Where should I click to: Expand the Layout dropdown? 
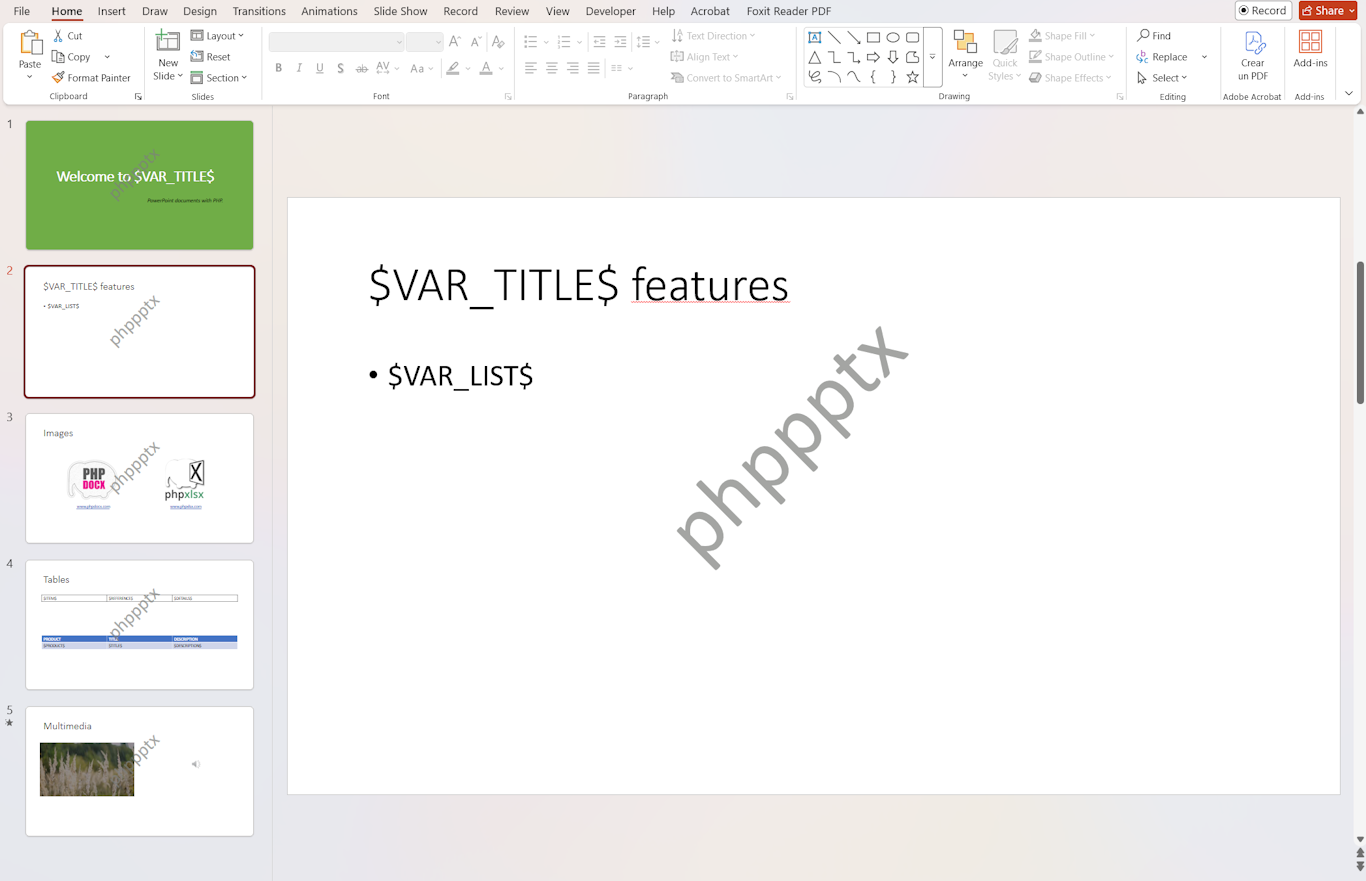218,36
